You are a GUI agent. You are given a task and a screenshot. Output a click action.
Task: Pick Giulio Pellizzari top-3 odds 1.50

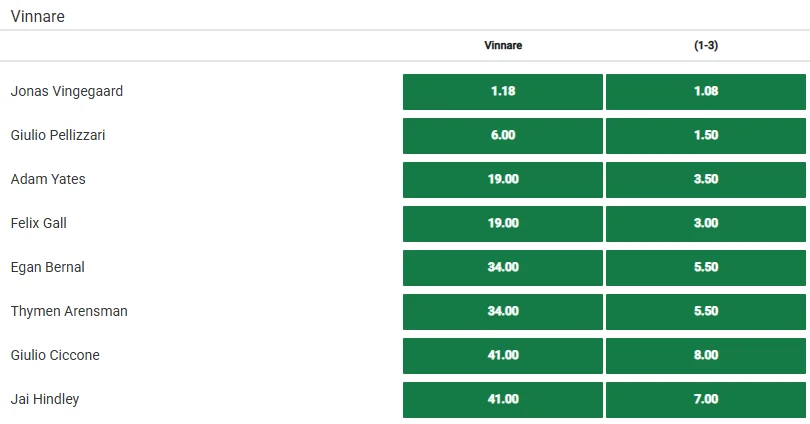[706, 135]
